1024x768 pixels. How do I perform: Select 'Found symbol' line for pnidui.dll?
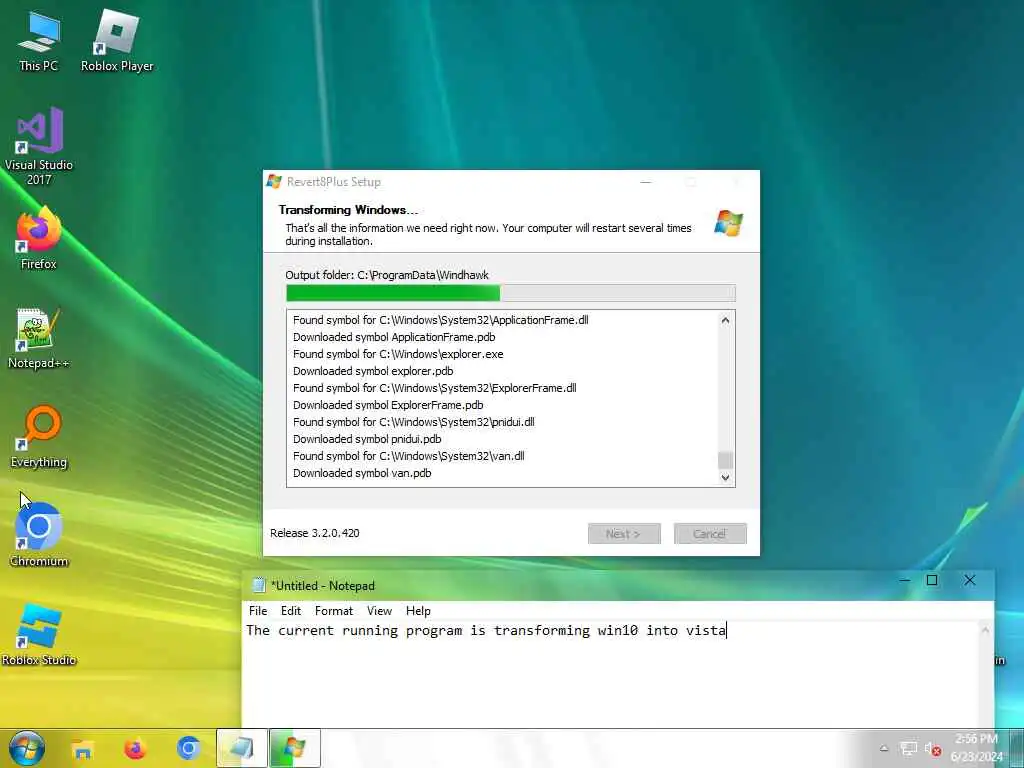tap(413, 422)
